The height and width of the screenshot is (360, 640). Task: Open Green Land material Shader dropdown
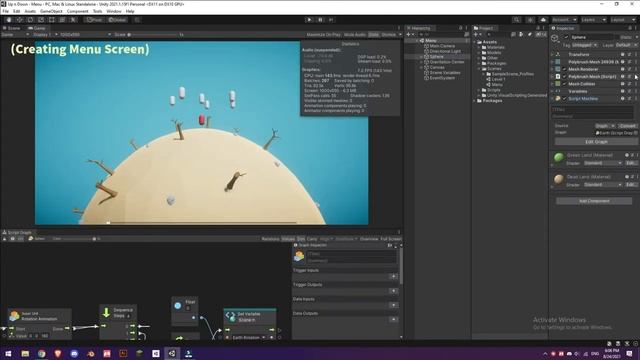[603, 163]
